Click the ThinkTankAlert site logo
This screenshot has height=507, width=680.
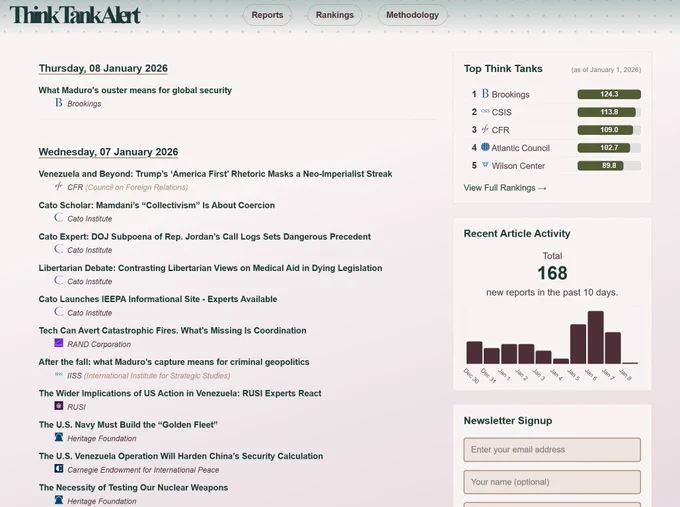pos(75,15)
